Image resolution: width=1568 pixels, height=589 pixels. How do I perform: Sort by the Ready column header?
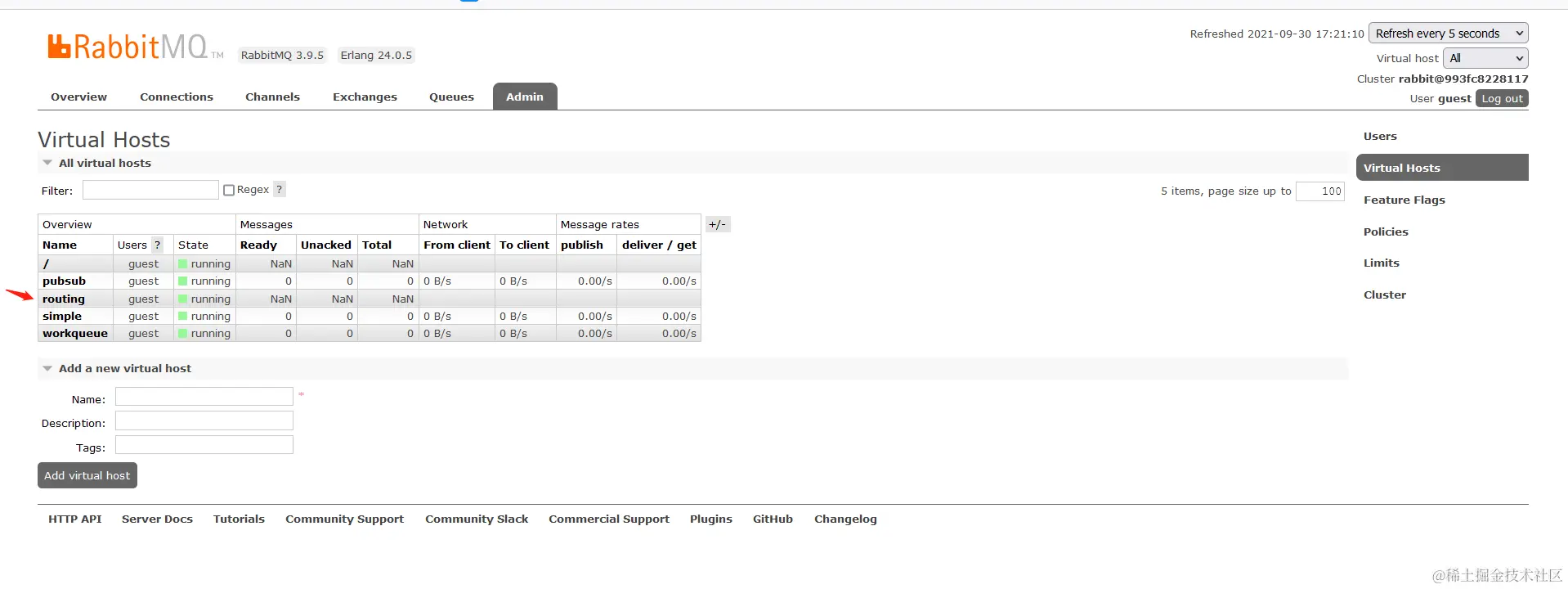point(258,245)
